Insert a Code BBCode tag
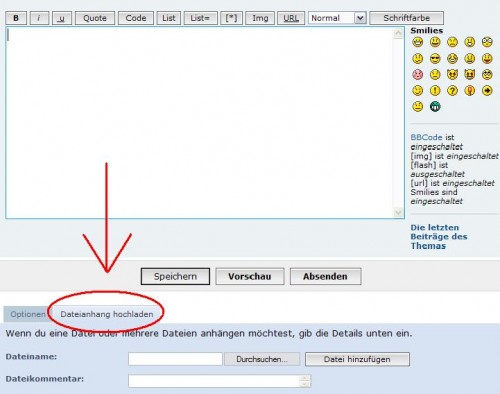Viewport: 500px width, 394px height. 136,18
